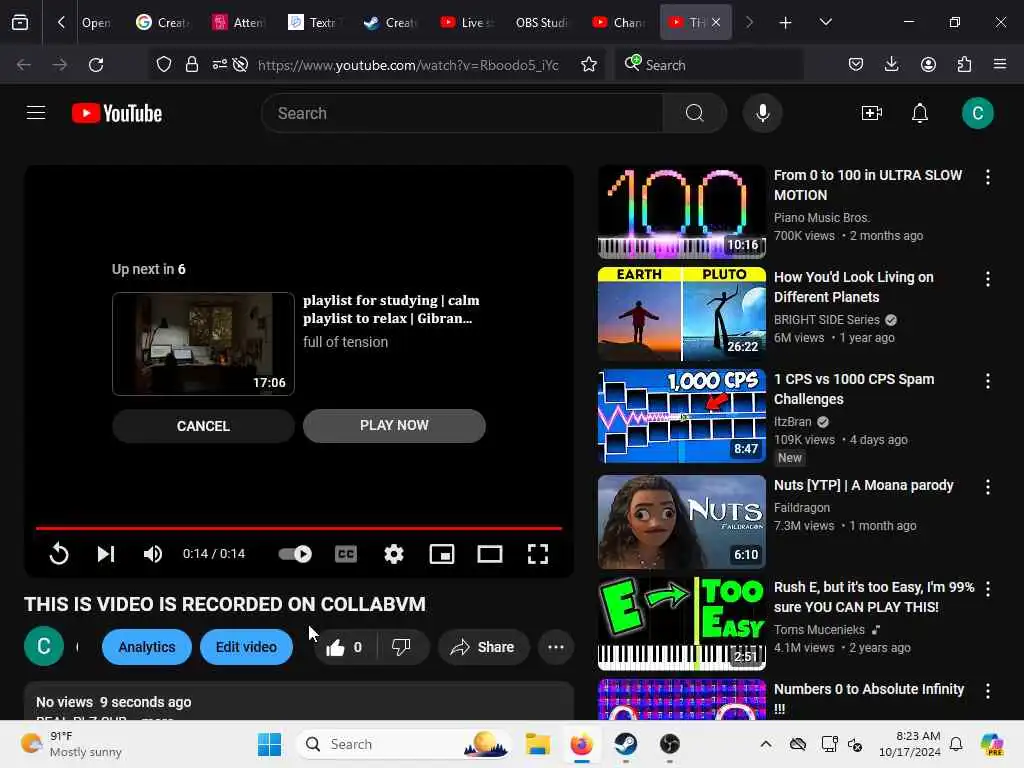
Task: Dislike the video
Action: pyautogui.click(x=402, y=647)
